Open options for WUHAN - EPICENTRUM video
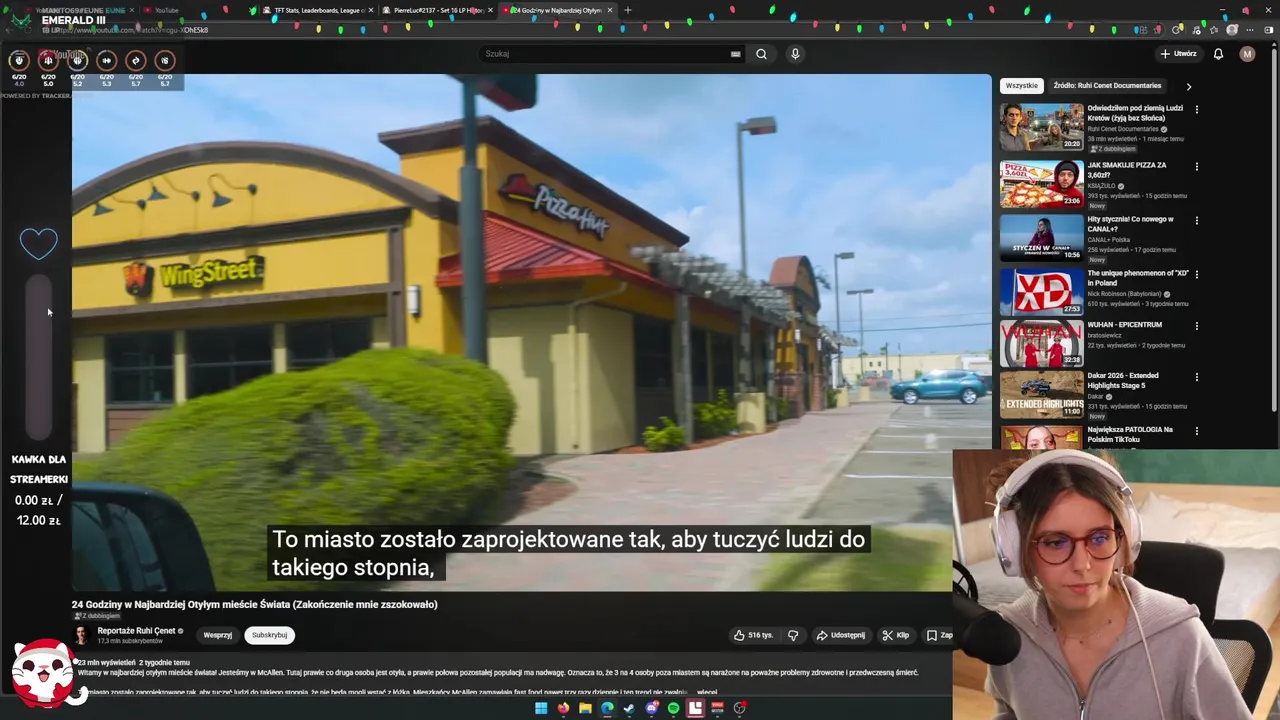This screenshot has height=720, width=1280. pos(1196,326)
